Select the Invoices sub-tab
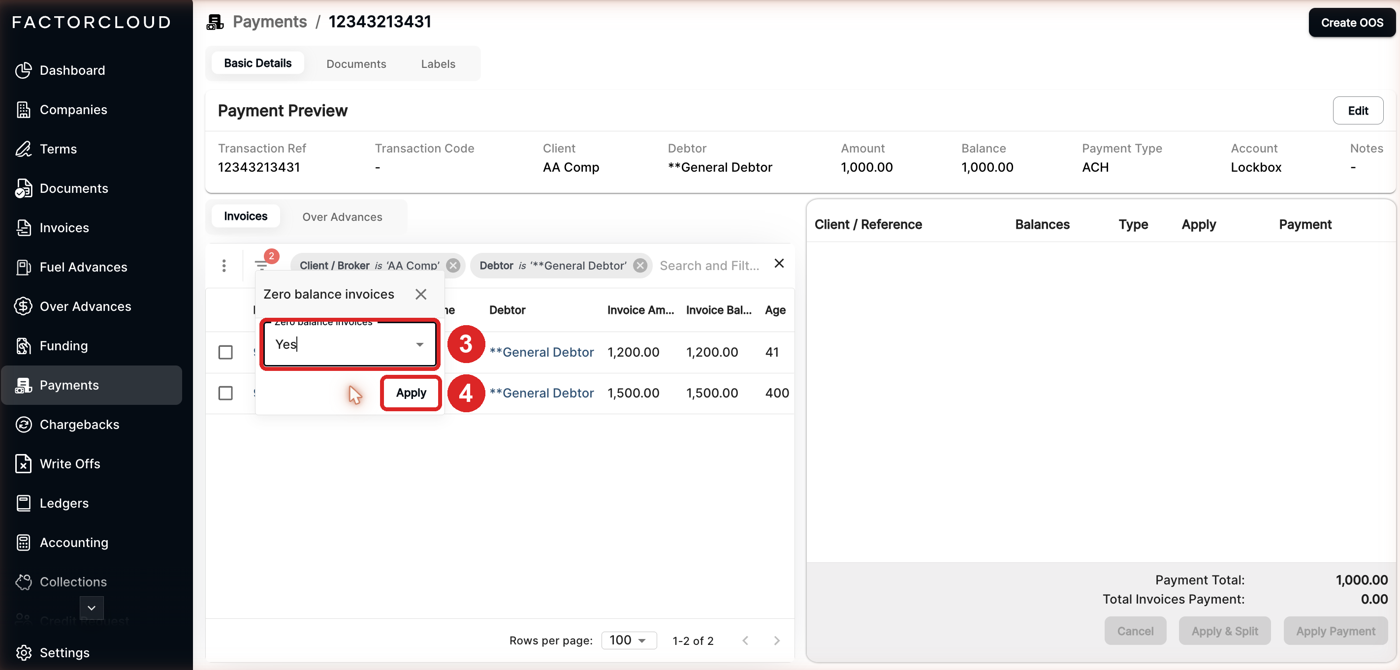 tap(246, 216)
